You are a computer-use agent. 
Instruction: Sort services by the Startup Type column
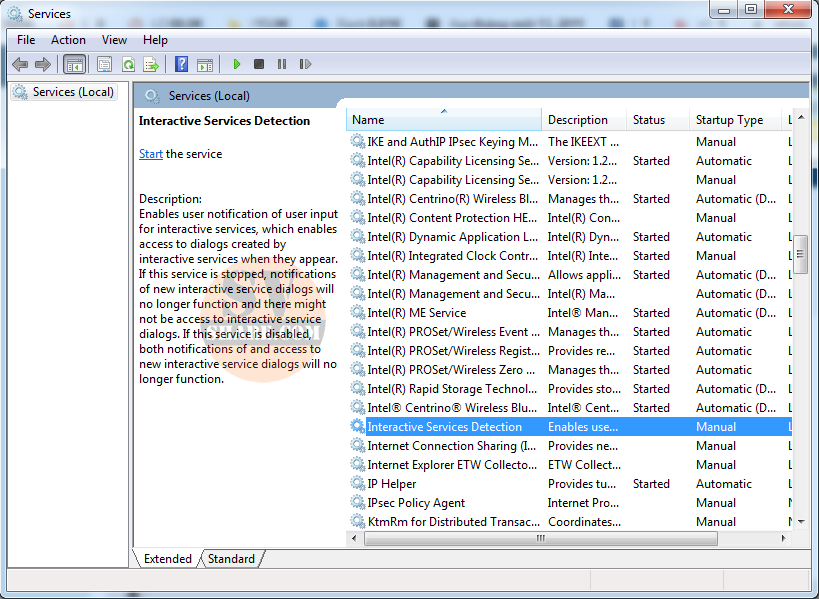729,119
